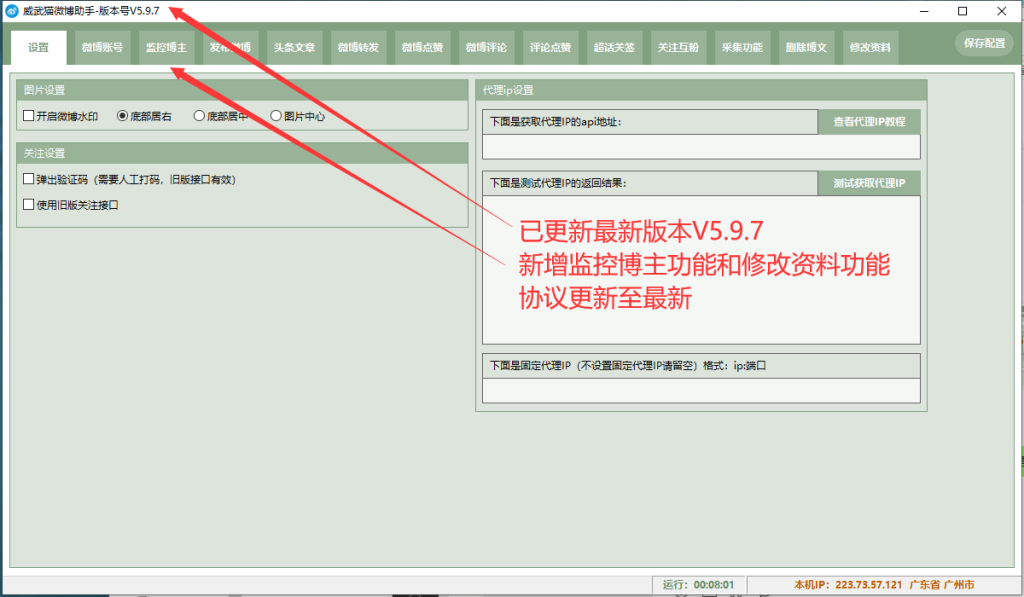The height and width of the screenshot is (597, 1024).
Task: Tick the 弹出验证码 checkbox
Action: click(29, 180)
